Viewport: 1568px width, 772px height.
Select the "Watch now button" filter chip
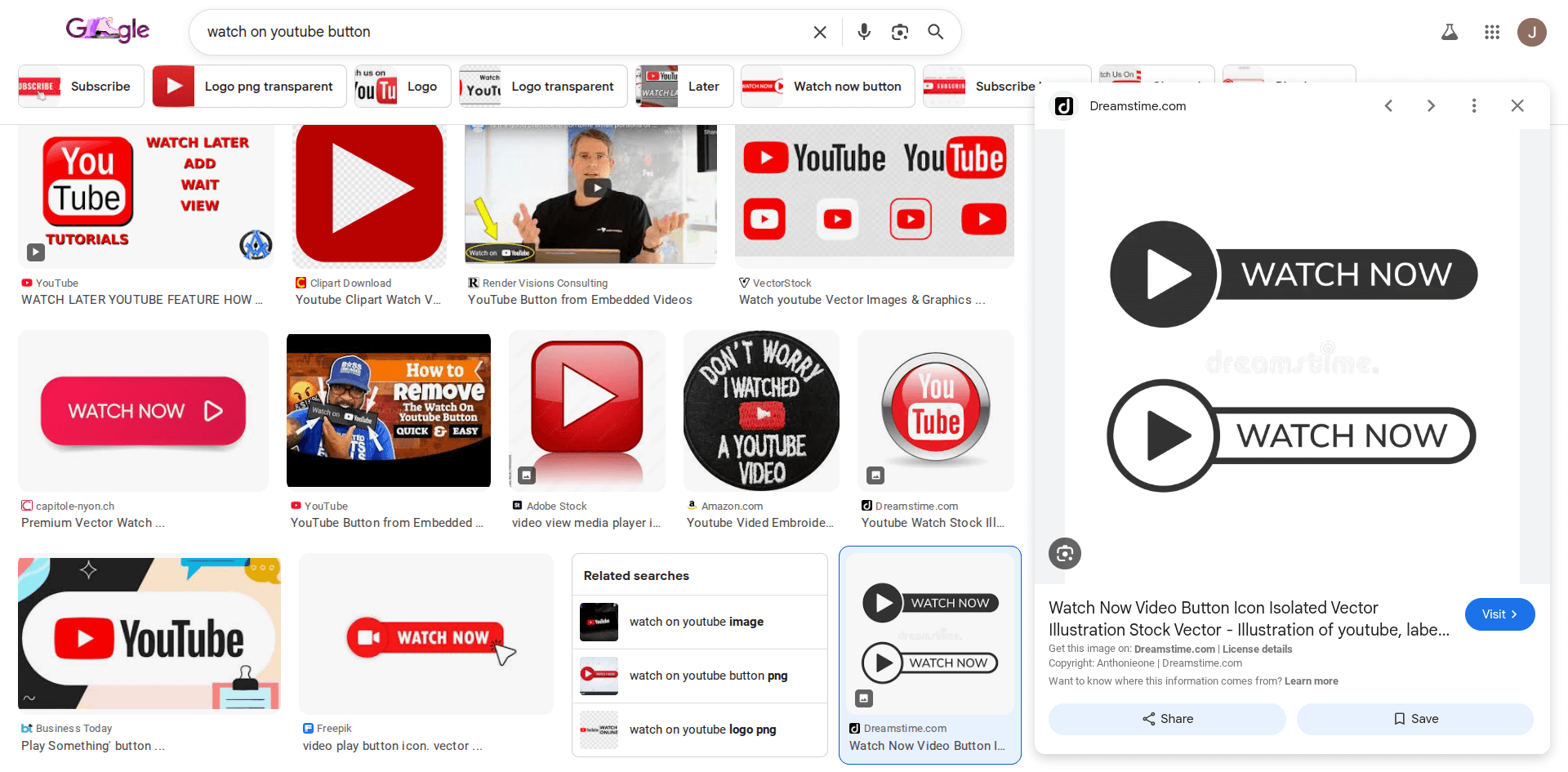pyautogui.click(x=827, y=87)
